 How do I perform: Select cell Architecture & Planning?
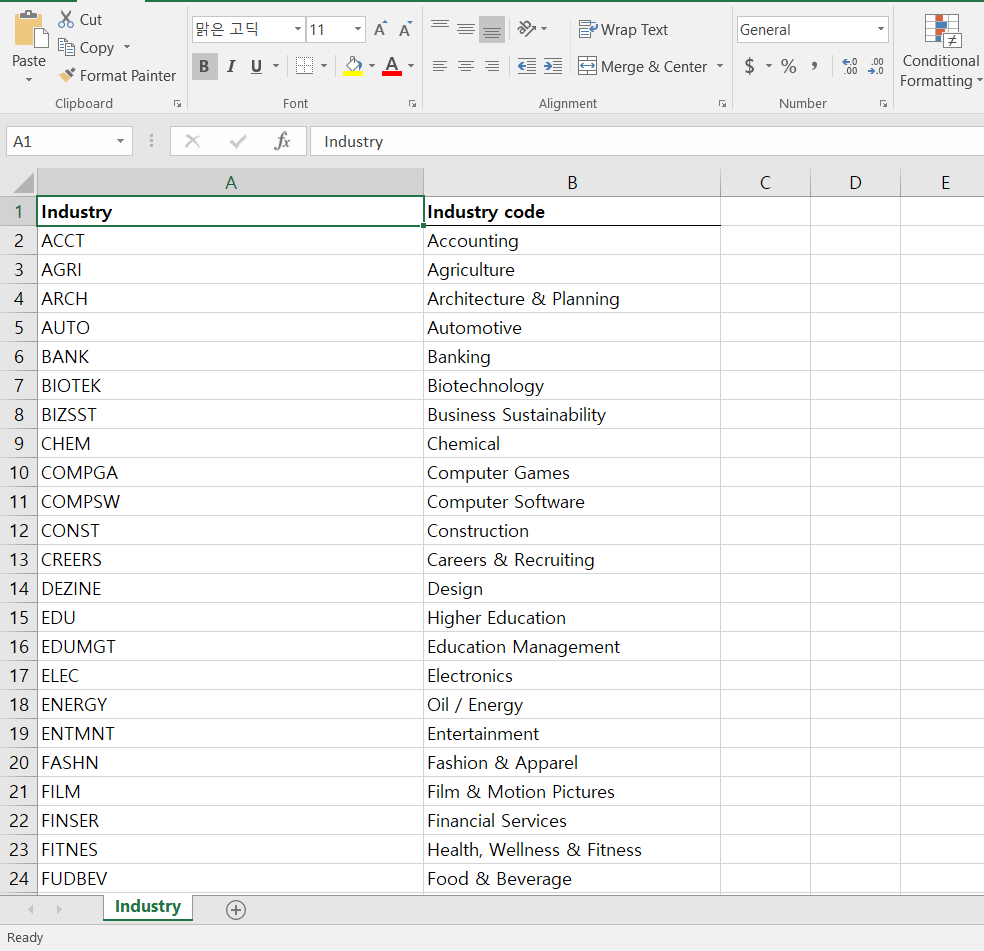[572, 299]
